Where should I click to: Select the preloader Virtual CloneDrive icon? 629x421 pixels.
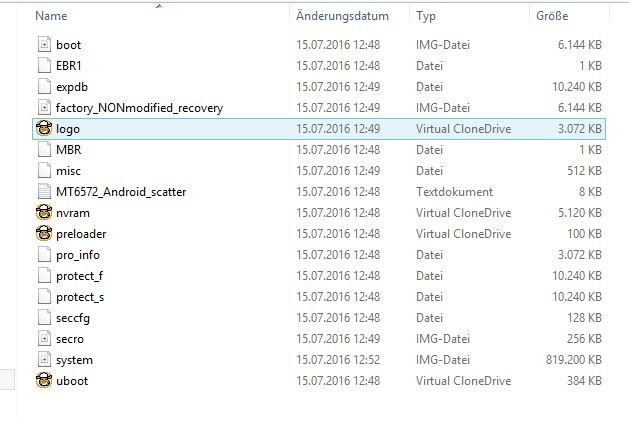pyautogui.click(x=44, y=234)
